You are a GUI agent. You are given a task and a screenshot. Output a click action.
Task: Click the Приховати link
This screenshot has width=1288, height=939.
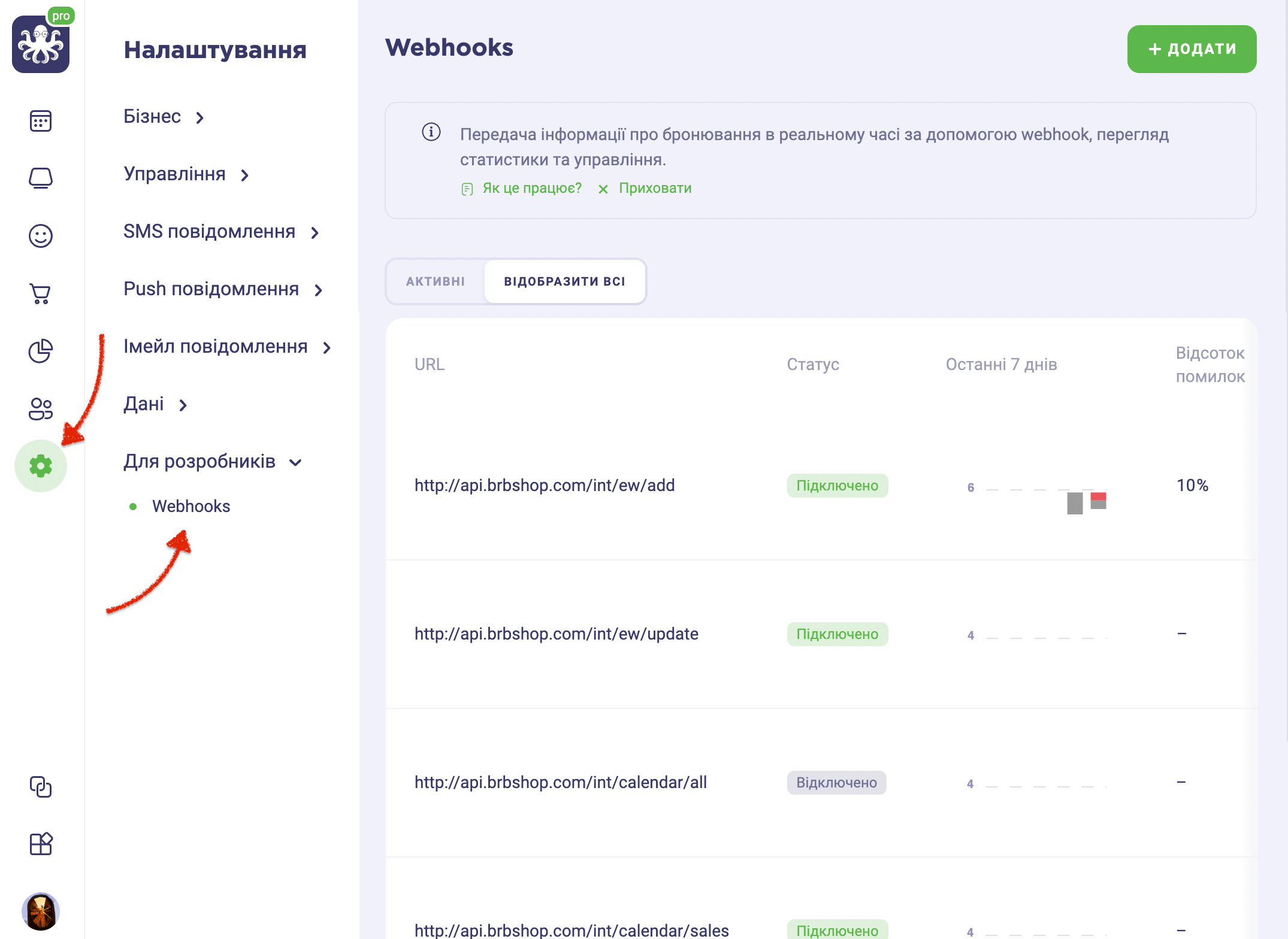[655, 188]
